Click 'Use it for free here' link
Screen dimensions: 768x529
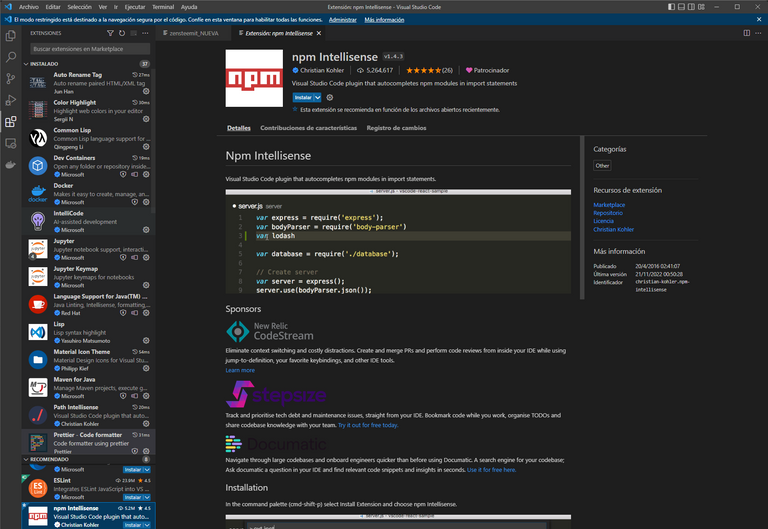click(491, 470)
